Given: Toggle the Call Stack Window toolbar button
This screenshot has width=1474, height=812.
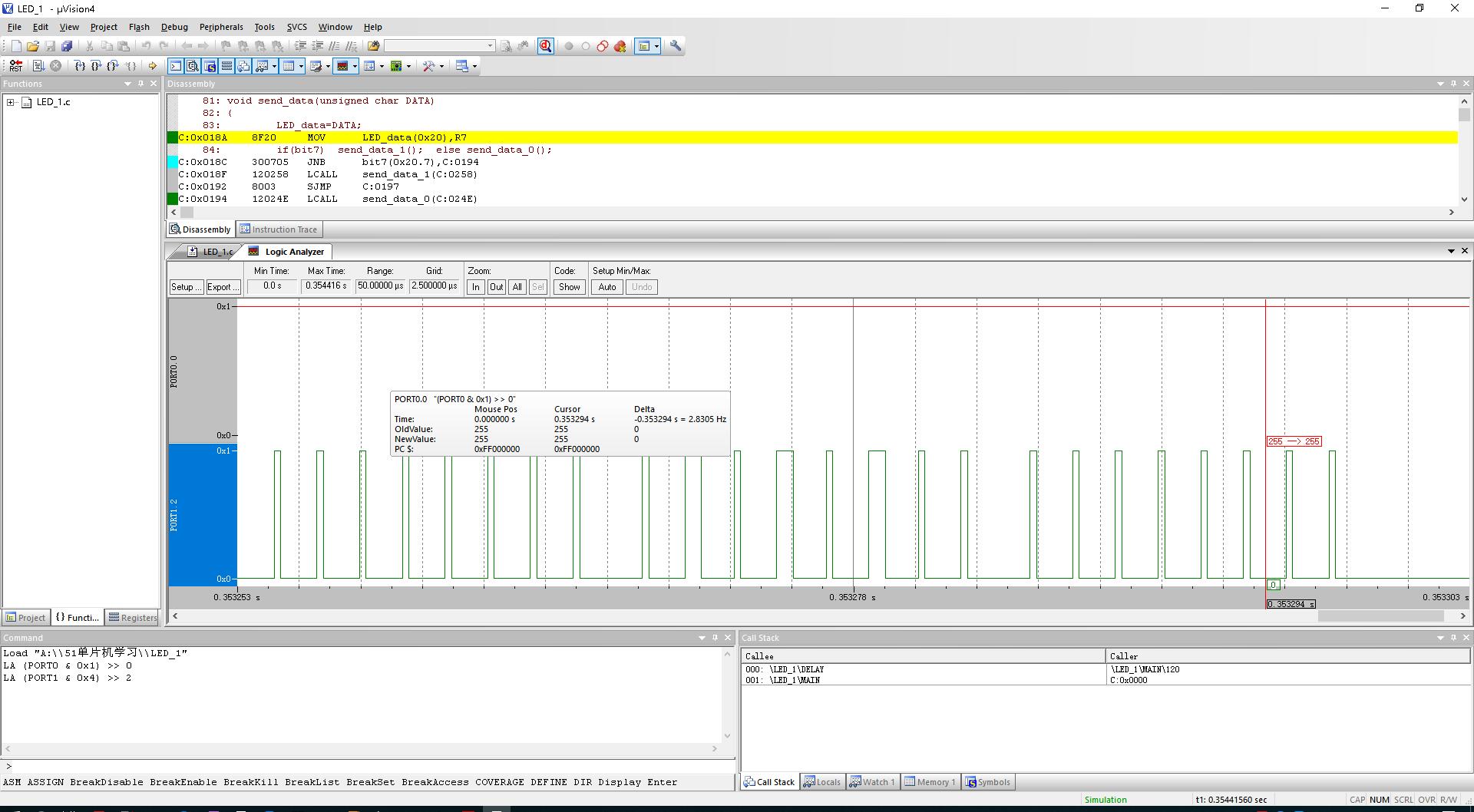Looking at the screenshot, I should [x=243, y=66].
